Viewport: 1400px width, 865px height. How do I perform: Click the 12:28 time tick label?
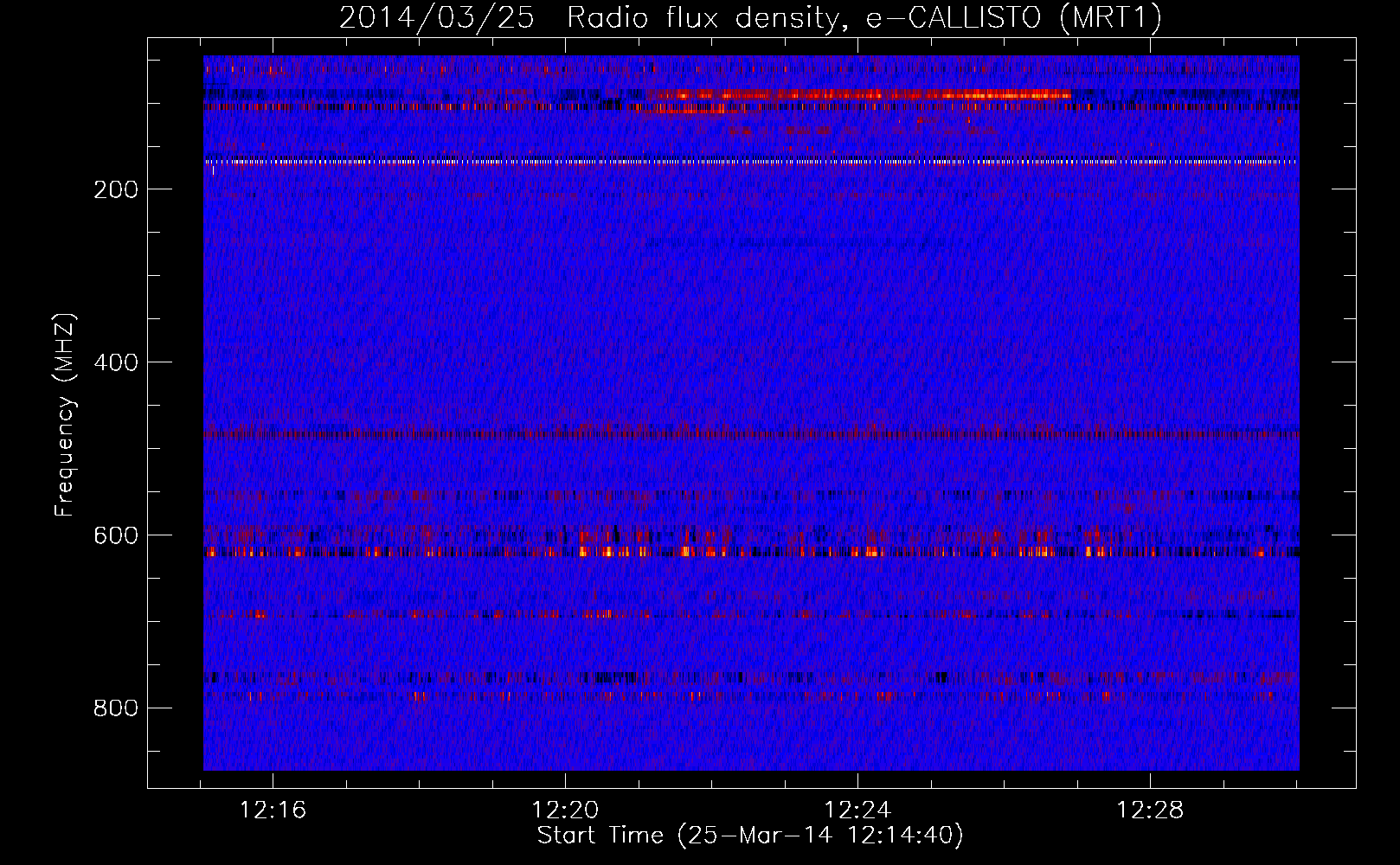coord(1151,811)
